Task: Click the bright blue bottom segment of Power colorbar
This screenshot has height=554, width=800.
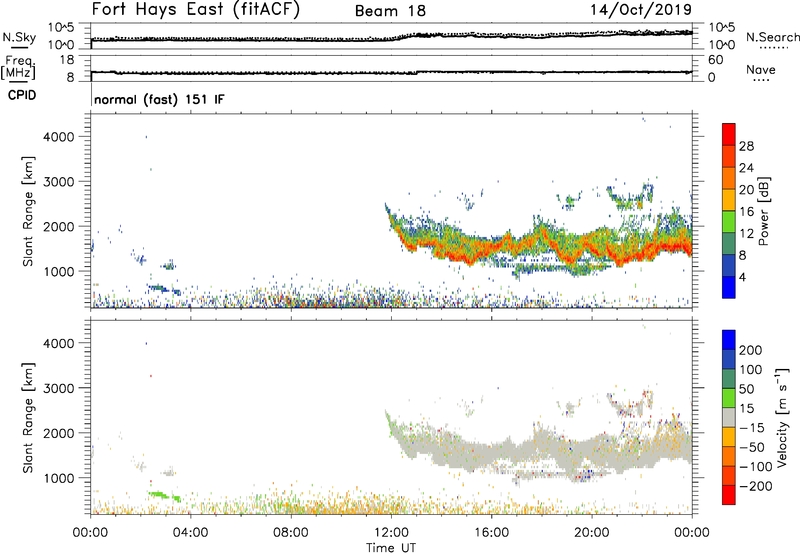Action: tap(729, 287)
